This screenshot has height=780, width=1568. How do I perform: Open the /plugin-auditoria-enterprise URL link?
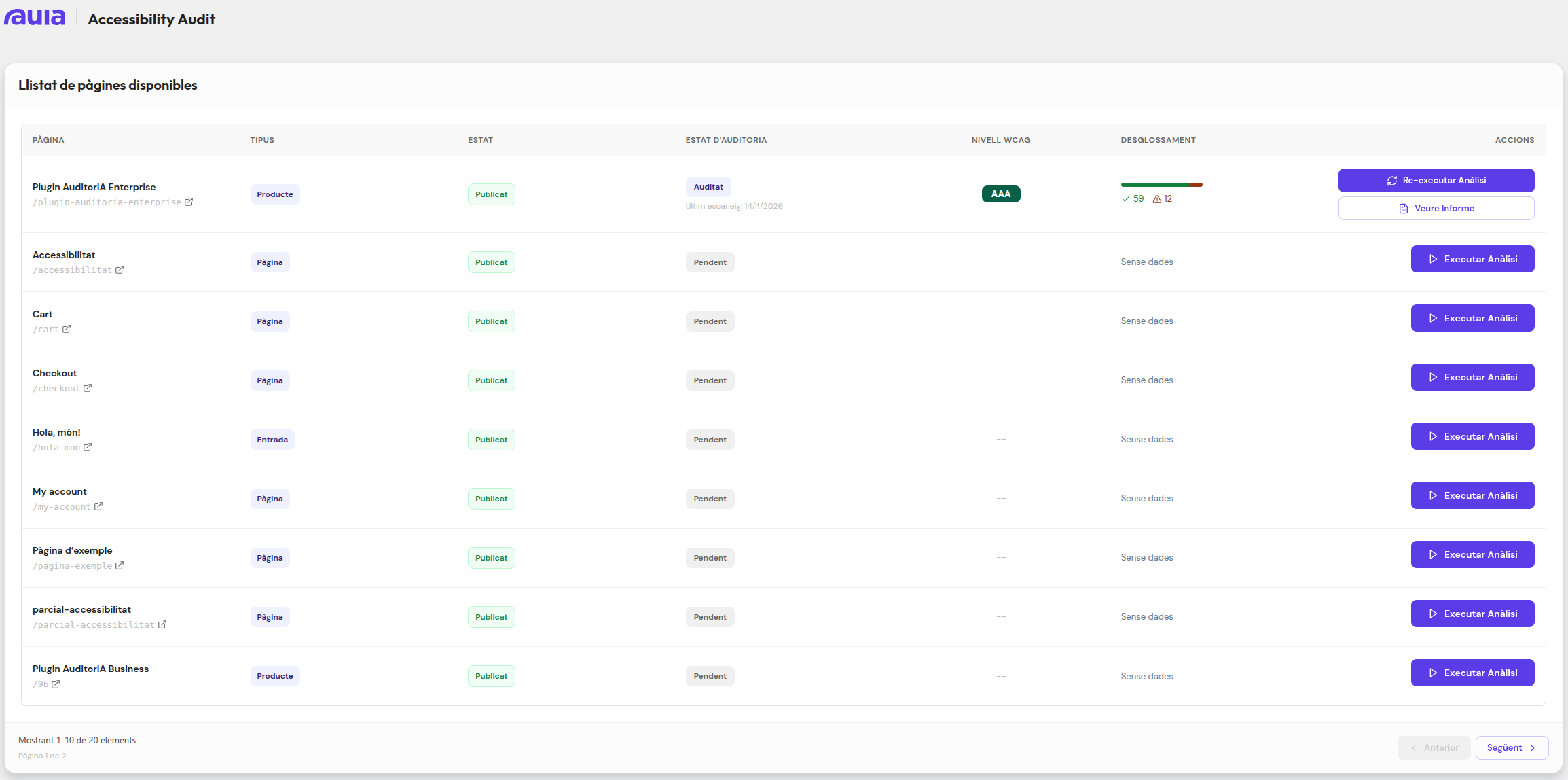pyautogui.click(x=107, y=202)
